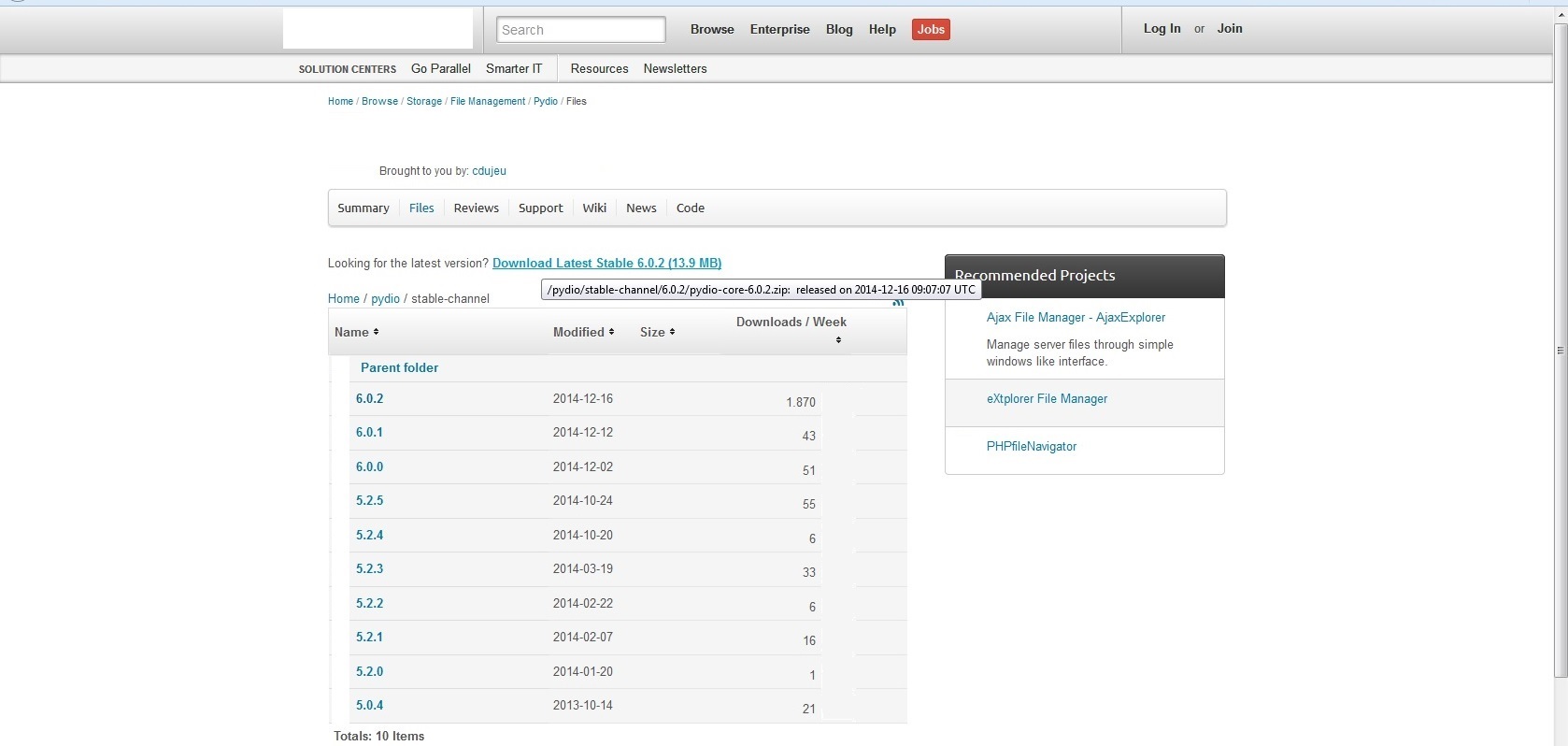The height and width of the screenshot is (746, 1568).
Task: Click Join to register
Action: 1230,29
